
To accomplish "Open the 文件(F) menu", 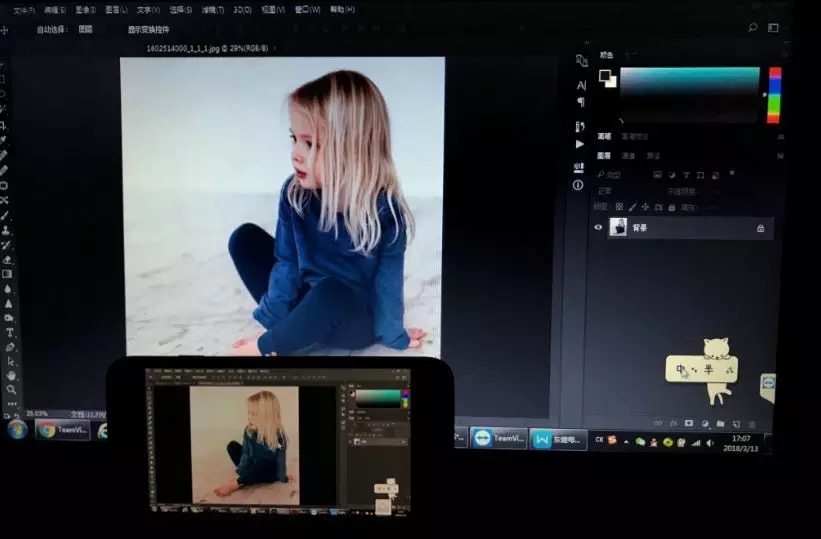I will tap(24, 10).
